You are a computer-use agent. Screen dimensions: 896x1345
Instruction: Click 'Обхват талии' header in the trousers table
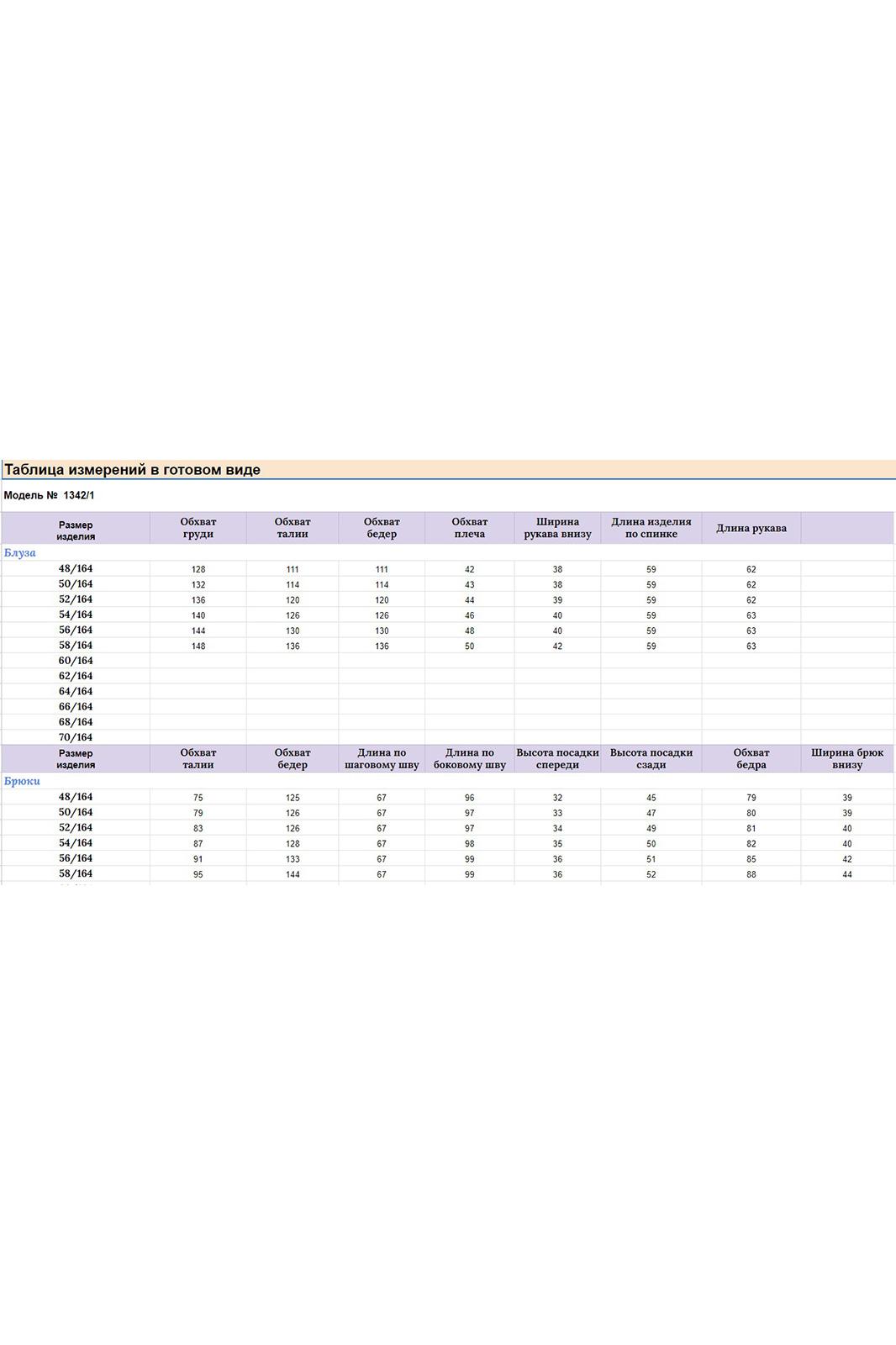click(x=198, y=759)
